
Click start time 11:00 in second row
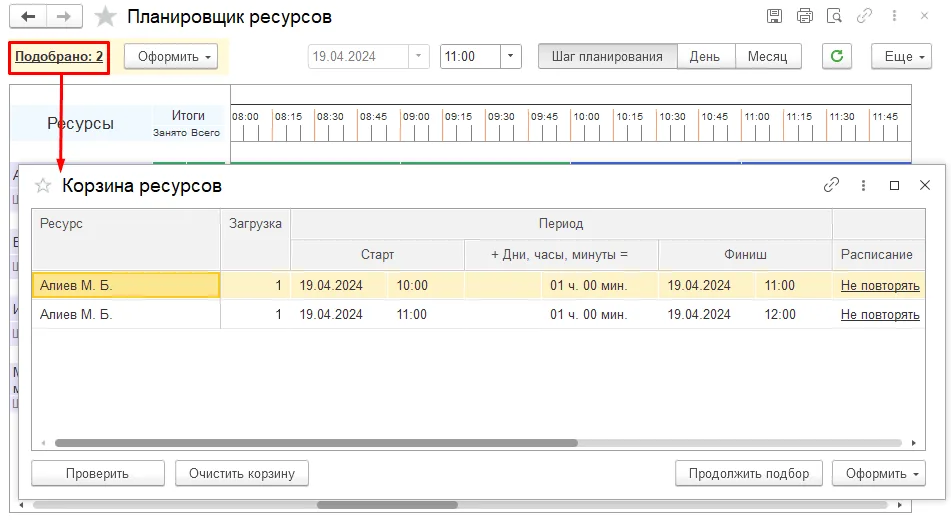(x=412, y=315)
